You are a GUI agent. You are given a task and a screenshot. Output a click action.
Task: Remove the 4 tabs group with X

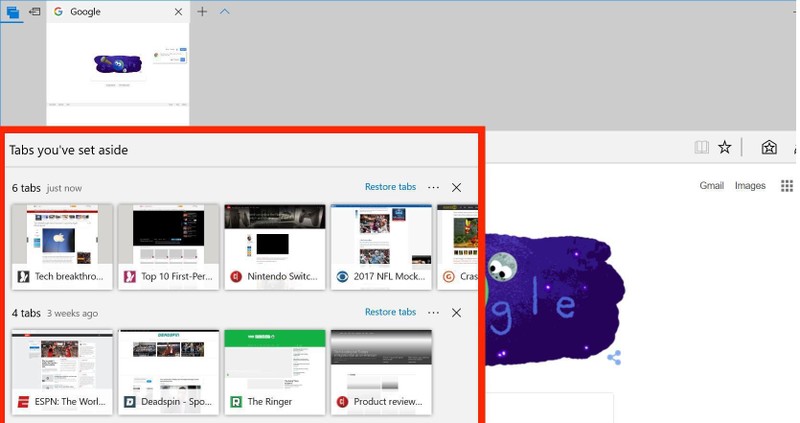point(457,312)
